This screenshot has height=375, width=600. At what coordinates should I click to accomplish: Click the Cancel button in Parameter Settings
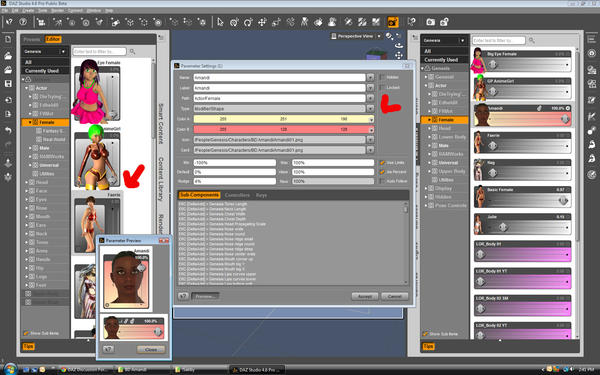point(395,296)
